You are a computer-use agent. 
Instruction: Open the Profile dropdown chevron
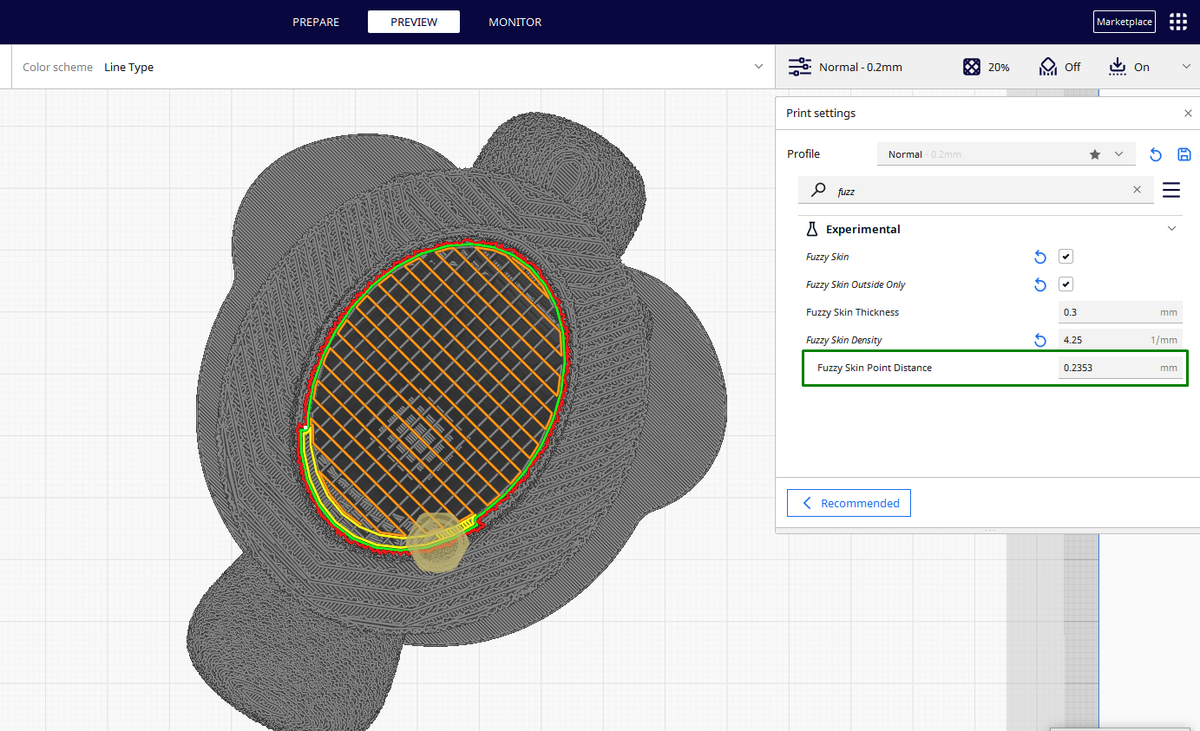coord(1119,154)
